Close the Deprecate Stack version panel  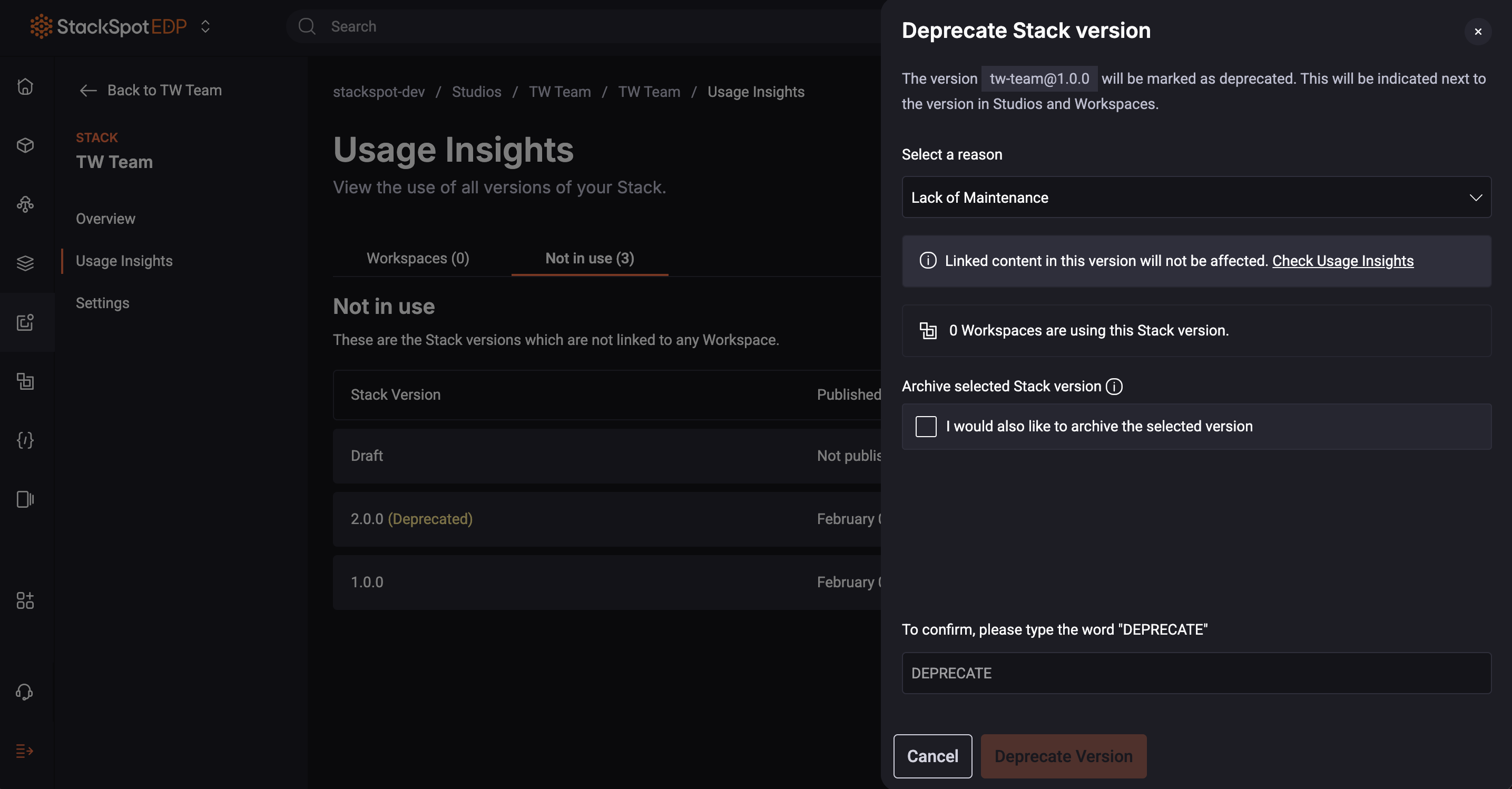coord(1477,32)
